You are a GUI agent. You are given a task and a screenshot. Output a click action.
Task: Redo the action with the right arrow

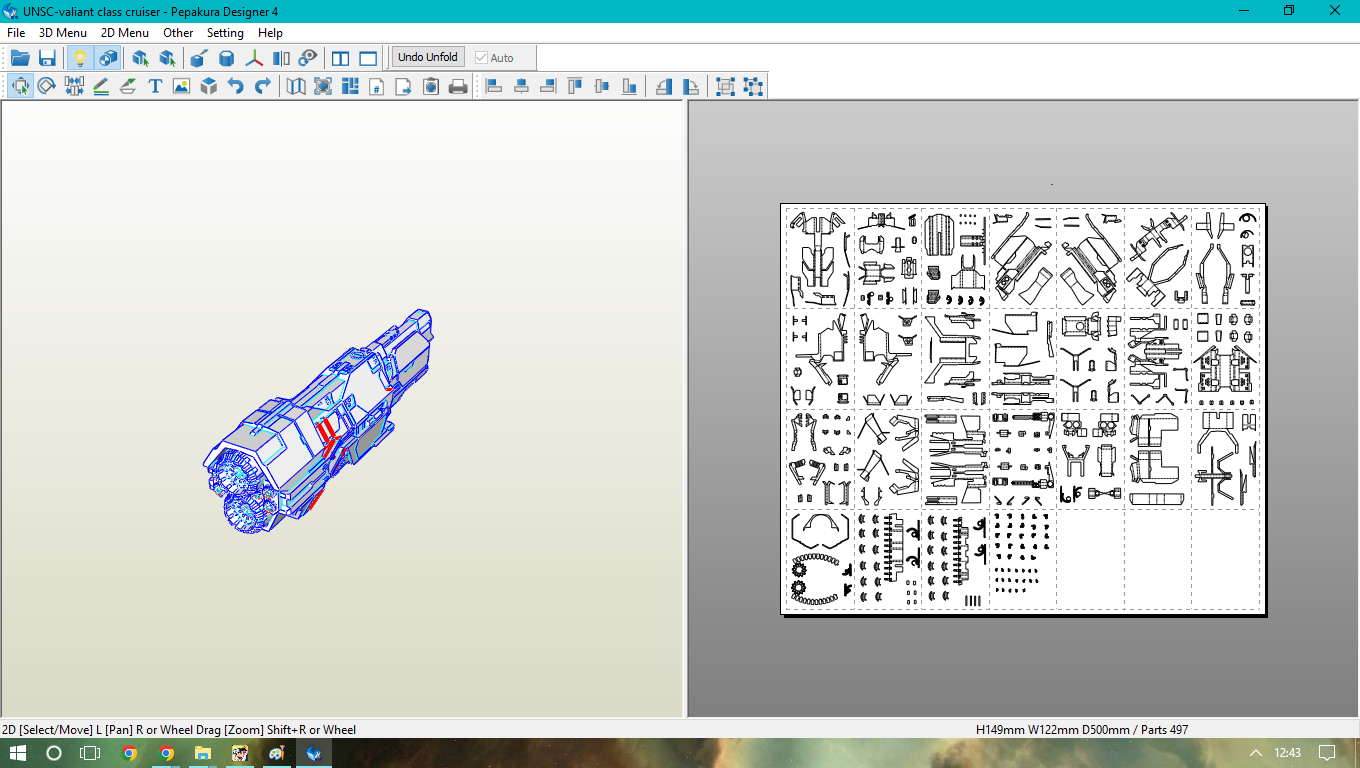(x=262, y=86)
